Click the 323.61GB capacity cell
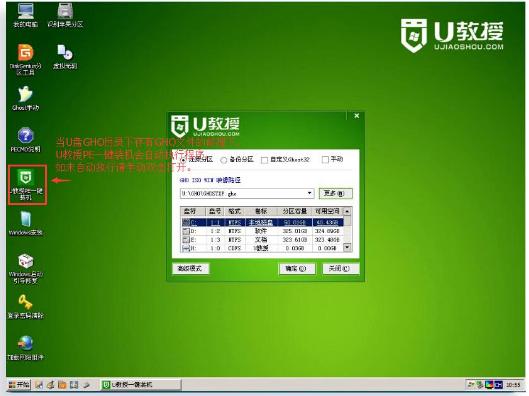This screenshot has width=529, height=396. [x=295, y=239]
